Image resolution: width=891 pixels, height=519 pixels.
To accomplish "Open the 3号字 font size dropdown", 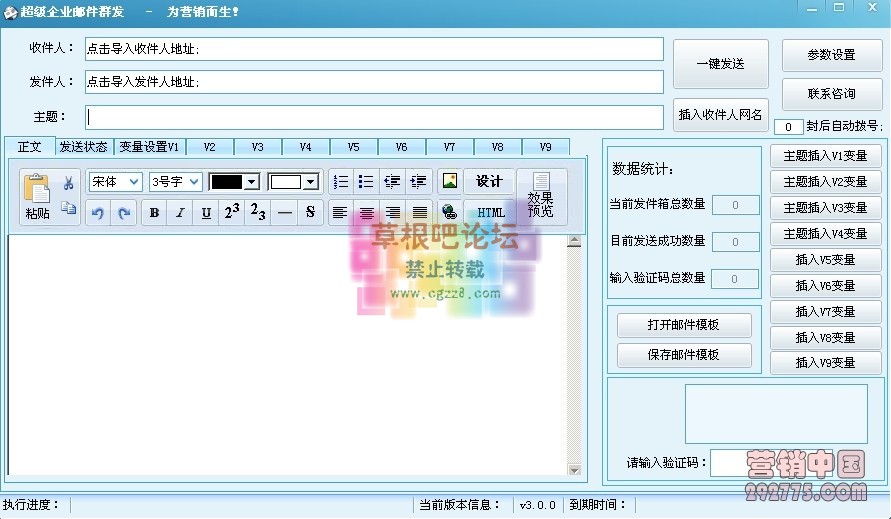I will (175, 182).
